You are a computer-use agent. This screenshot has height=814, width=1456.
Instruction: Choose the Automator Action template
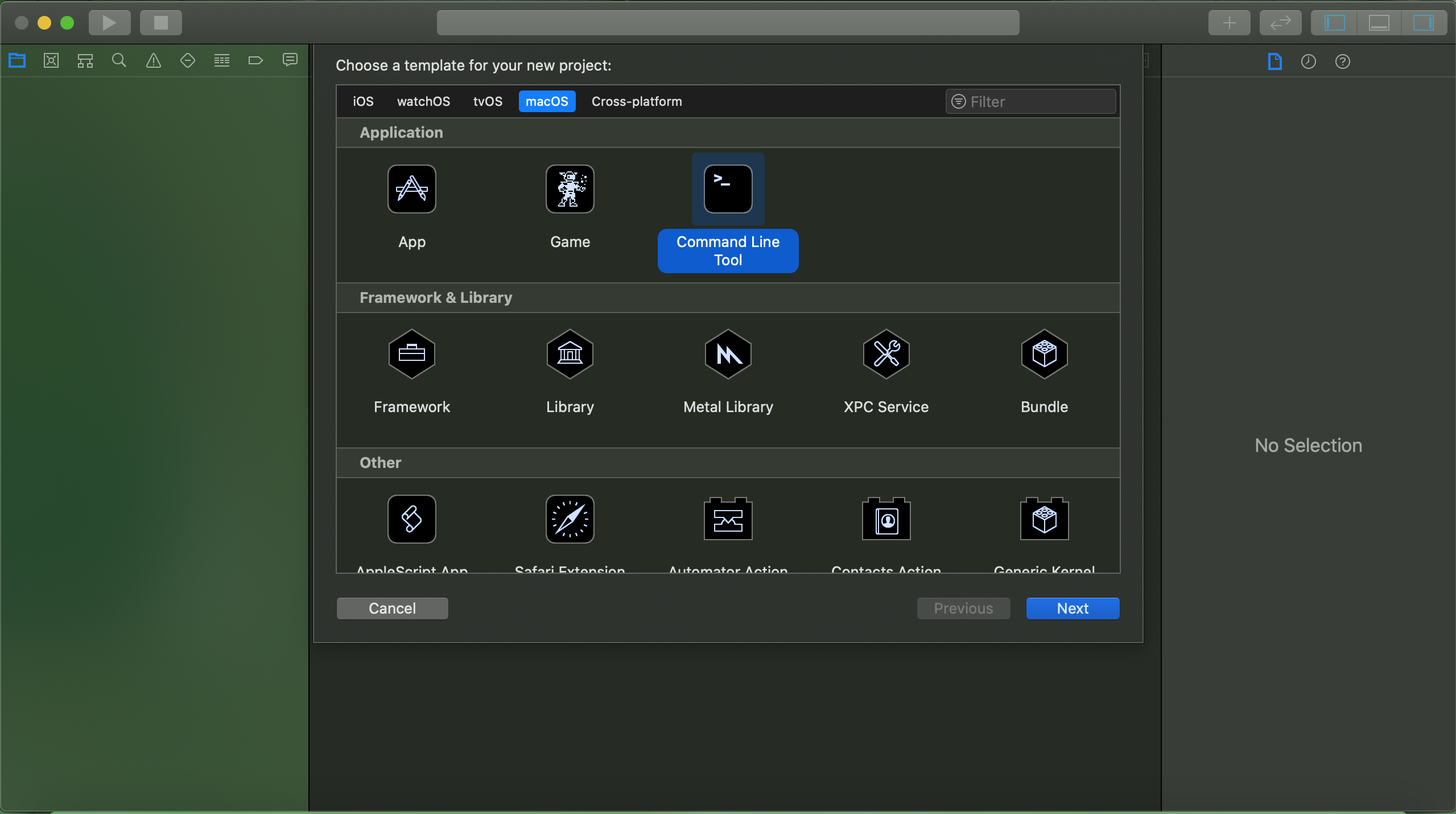pyautogui.click(x=728, y=519)
